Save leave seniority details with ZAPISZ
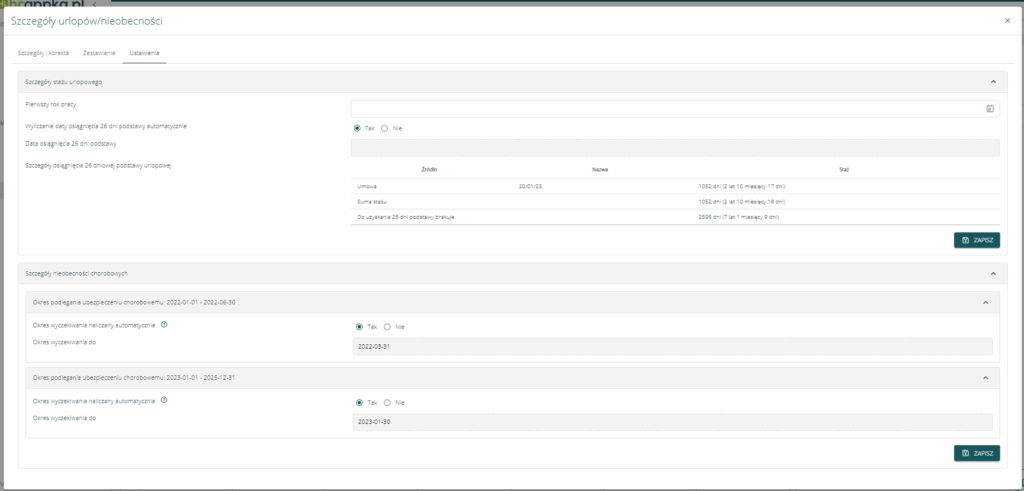 [x=976, y=240]
